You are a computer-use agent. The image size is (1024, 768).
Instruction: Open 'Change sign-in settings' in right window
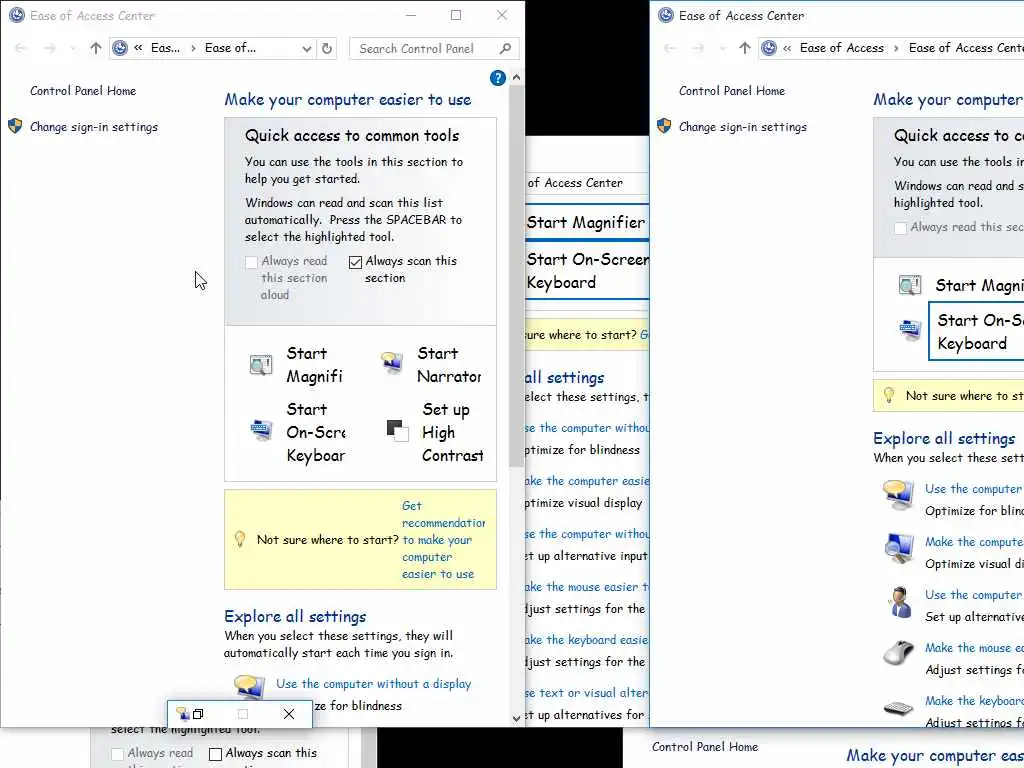743,127
